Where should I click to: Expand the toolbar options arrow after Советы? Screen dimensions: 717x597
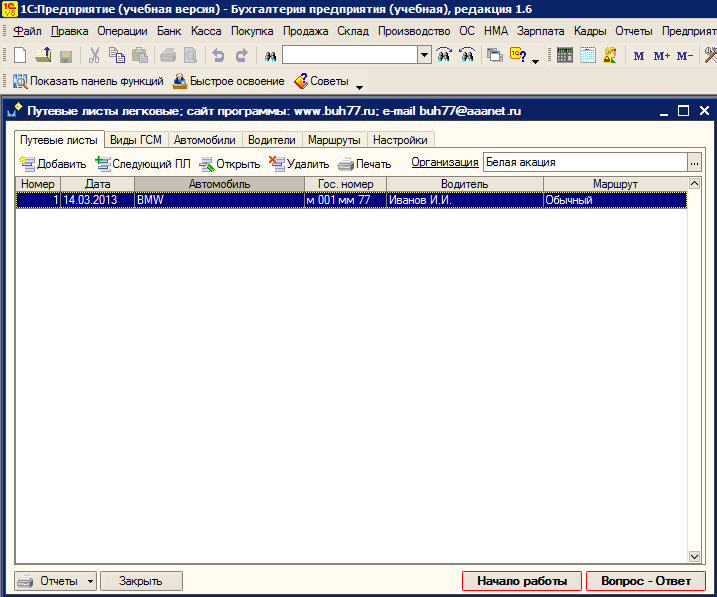[x=359, y=87]
